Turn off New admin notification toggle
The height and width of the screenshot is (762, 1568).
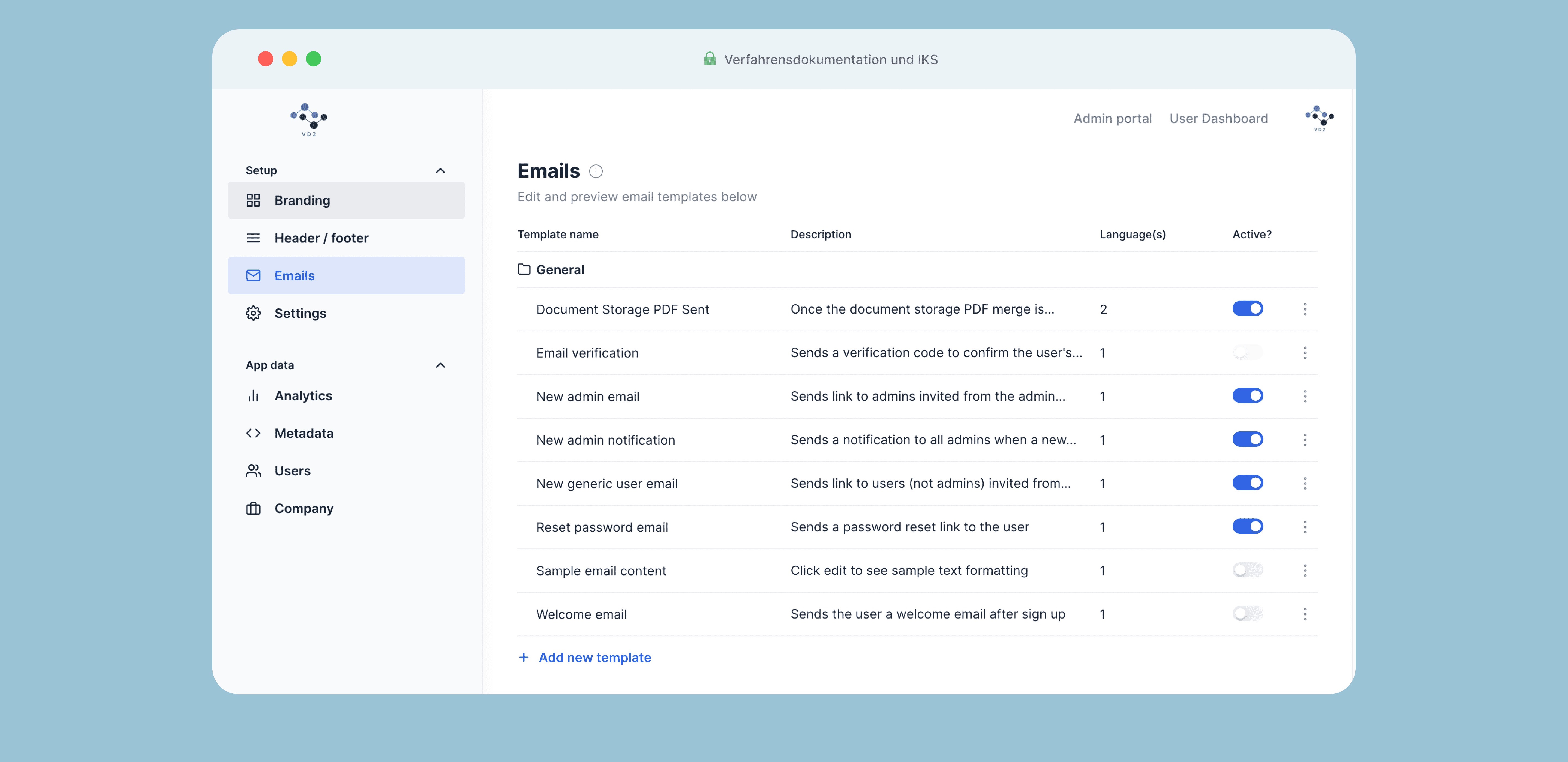click(x=1248, y=440)
